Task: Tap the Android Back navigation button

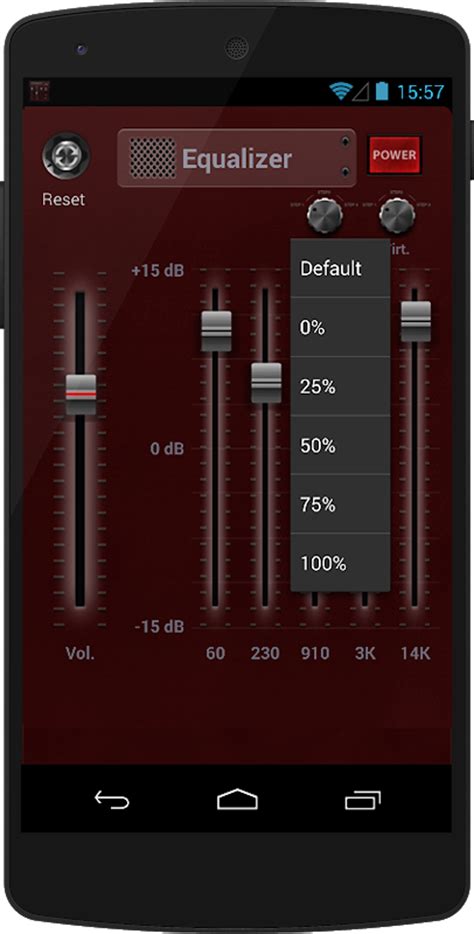Action: [x=112, y=799]
